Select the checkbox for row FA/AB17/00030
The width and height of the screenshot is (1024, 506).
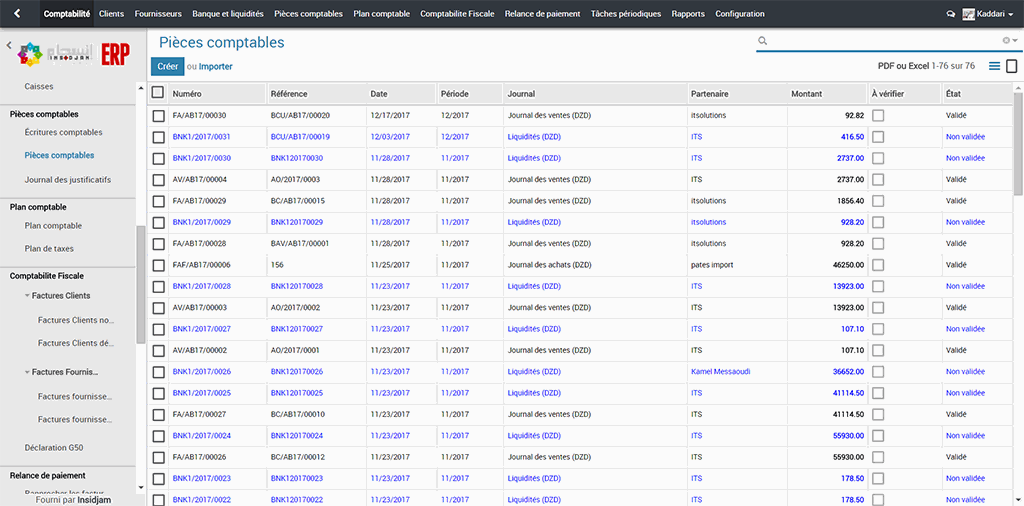click(158, 116)
